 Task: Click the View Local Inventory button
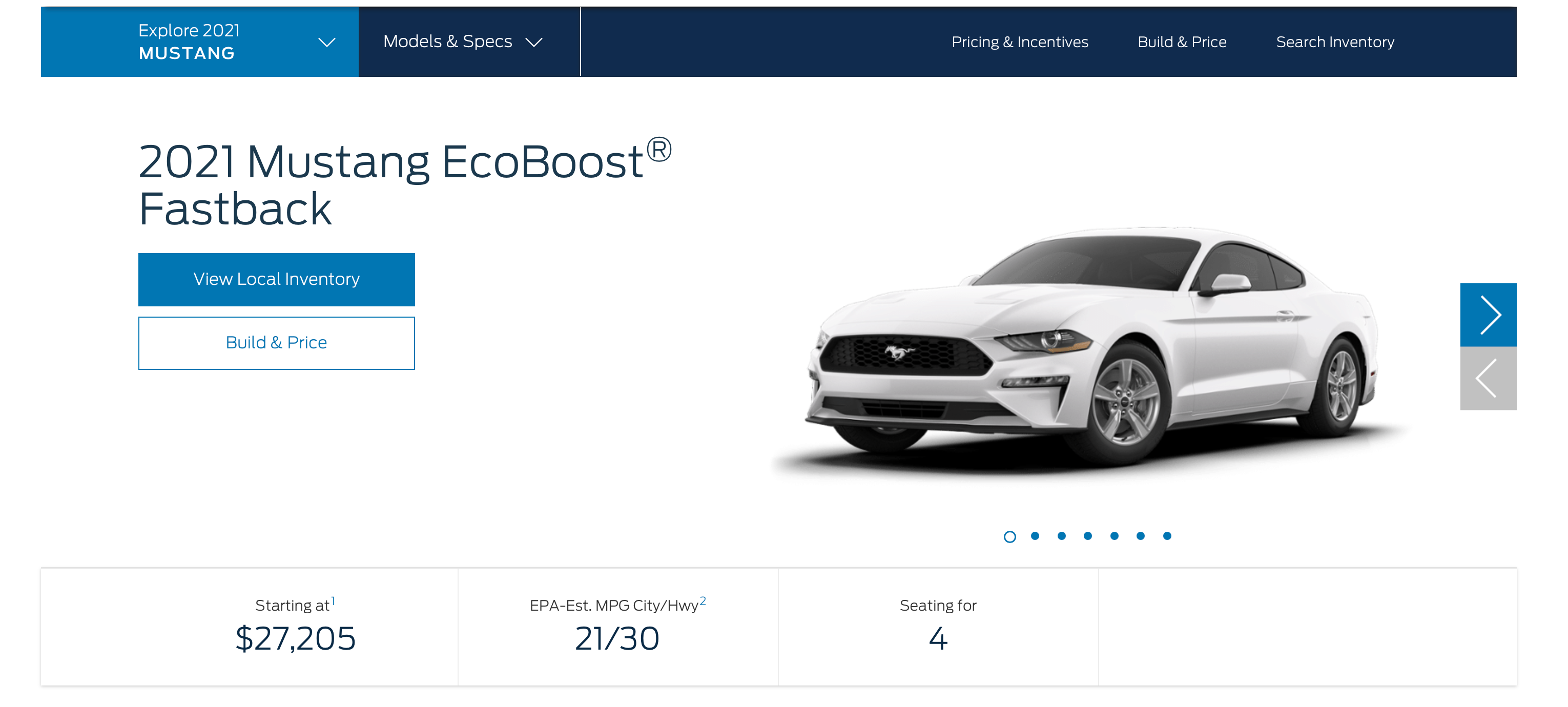click(276, 279)
